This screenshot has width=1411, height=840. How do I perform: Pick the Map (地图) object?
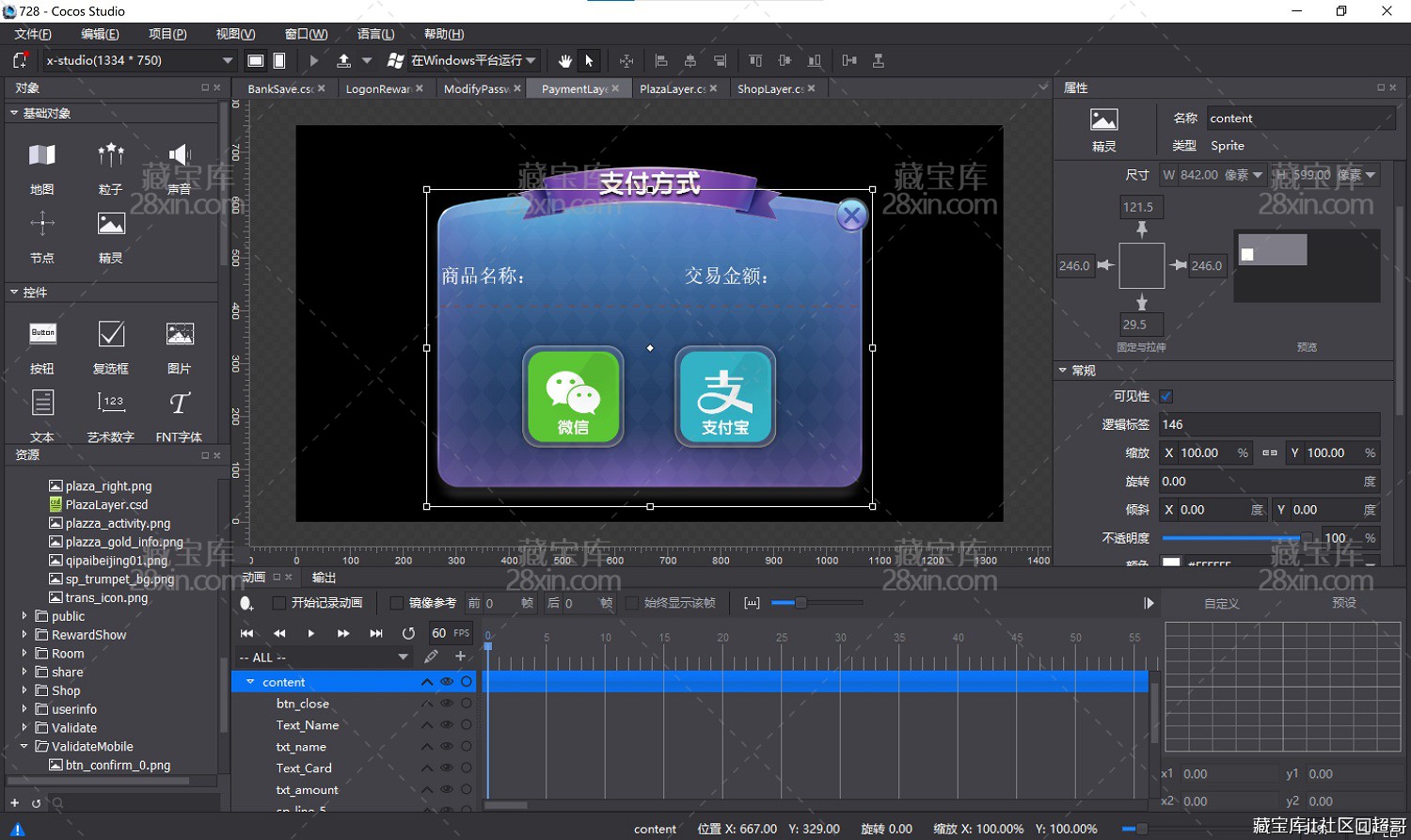click(42, 168)
